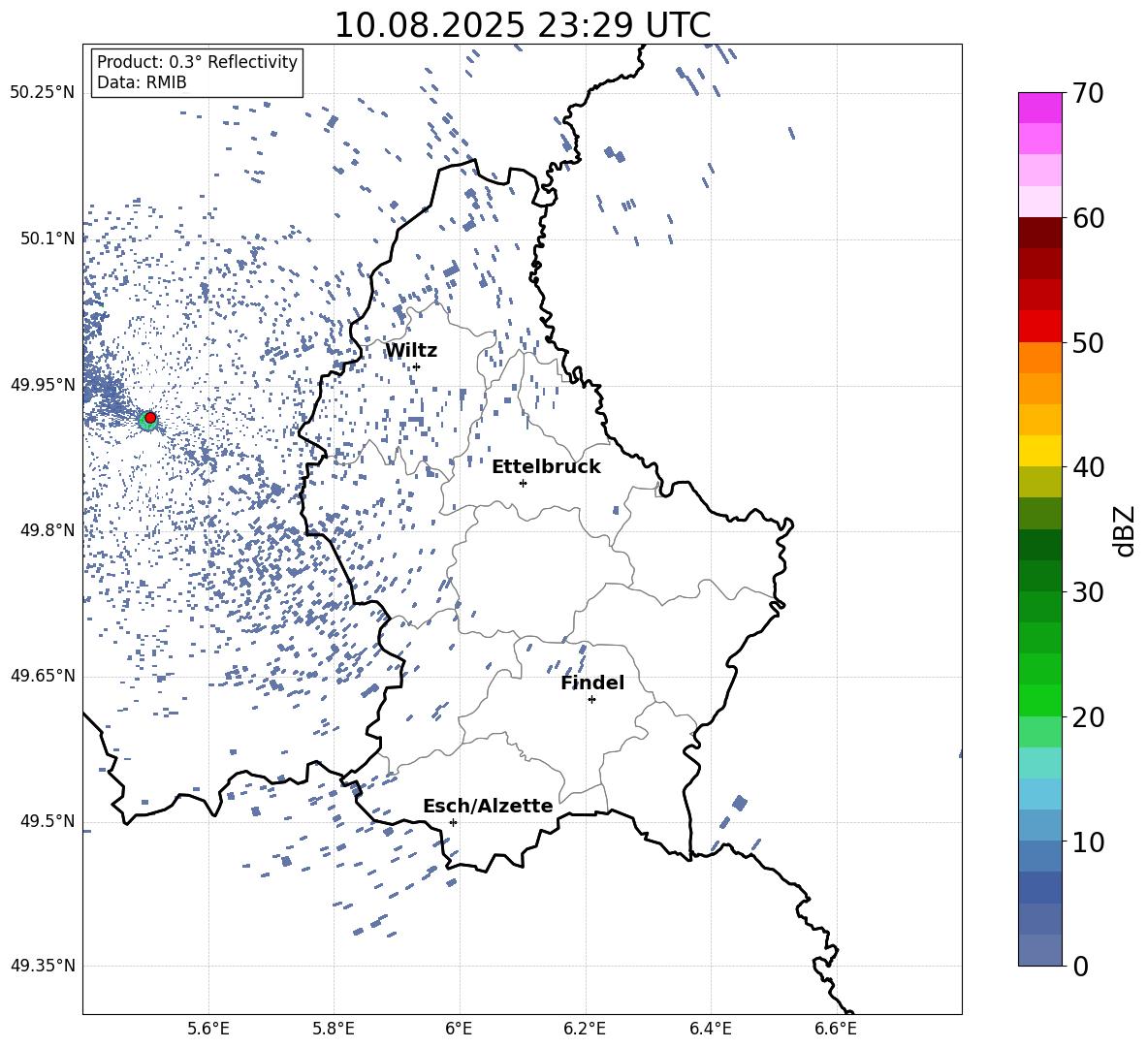Click latitude label 49.95°N

pos(43,385)
